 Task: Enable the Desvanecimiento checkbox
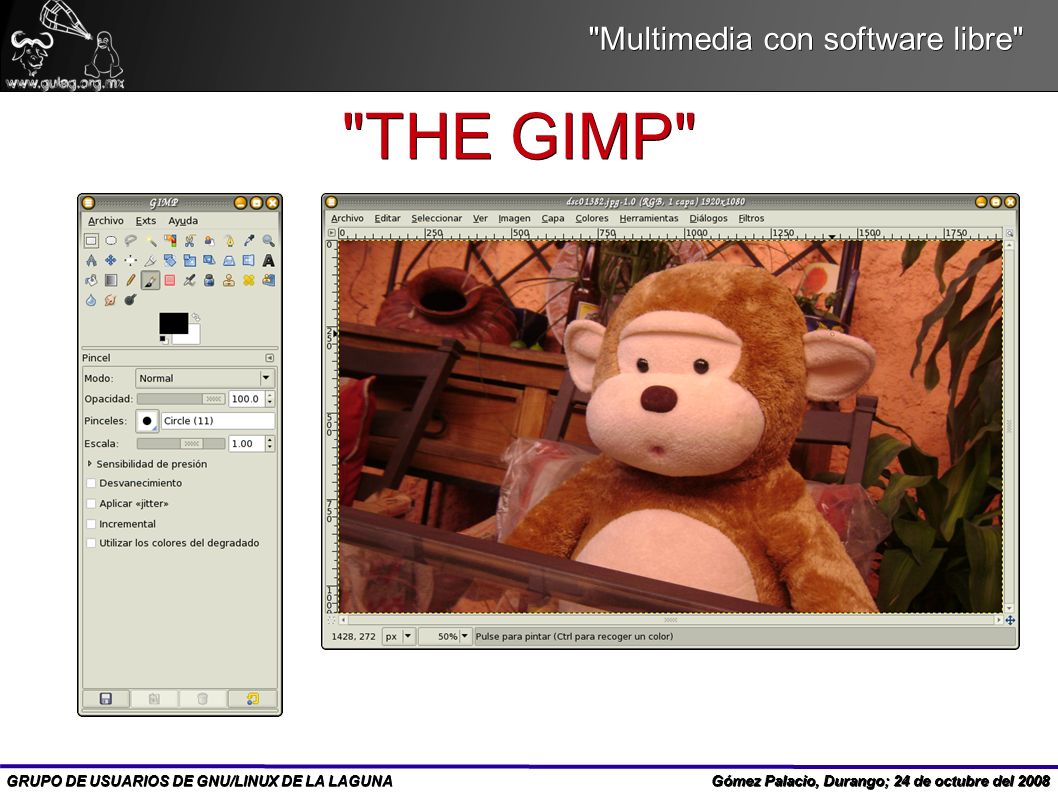point(91,483)
